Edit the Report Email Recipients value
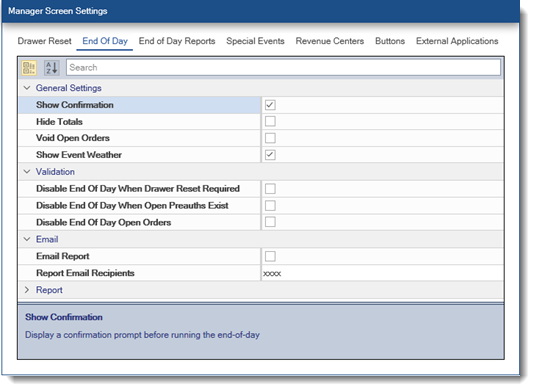 (x=382, y=273)
